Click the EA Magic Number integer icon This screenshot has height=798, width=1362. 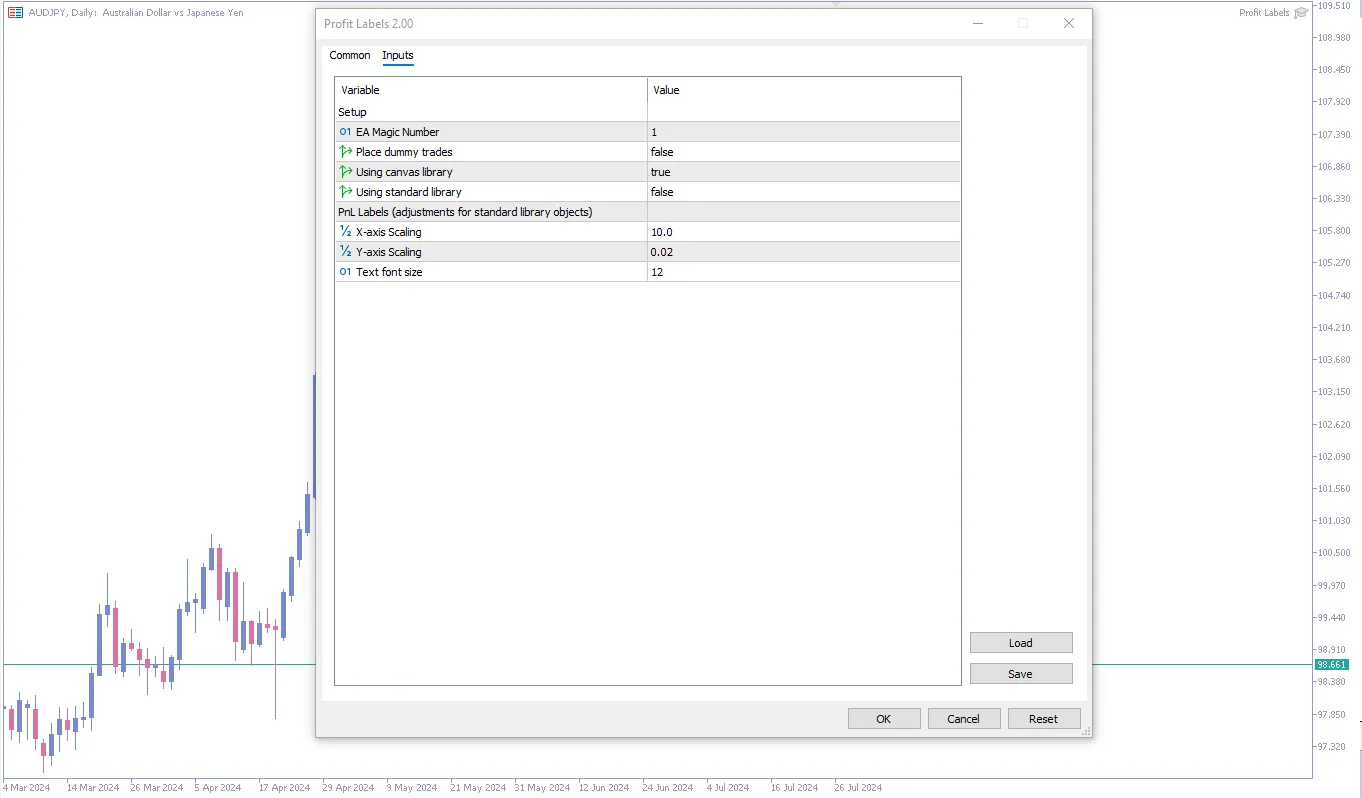[345, 132]
